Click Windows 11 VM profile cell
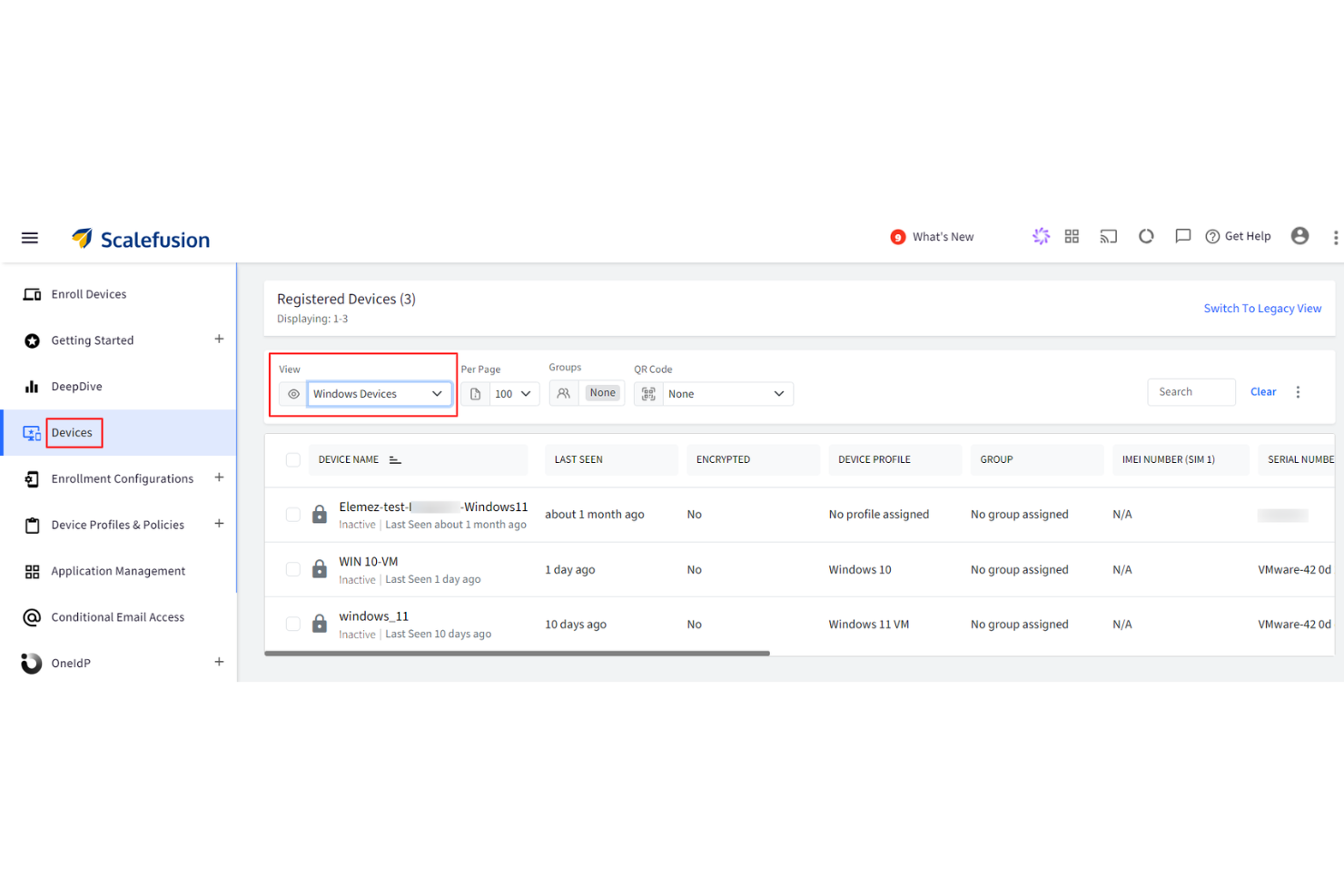Screen dimensions: 1344x896 click(x=869, y=625)
